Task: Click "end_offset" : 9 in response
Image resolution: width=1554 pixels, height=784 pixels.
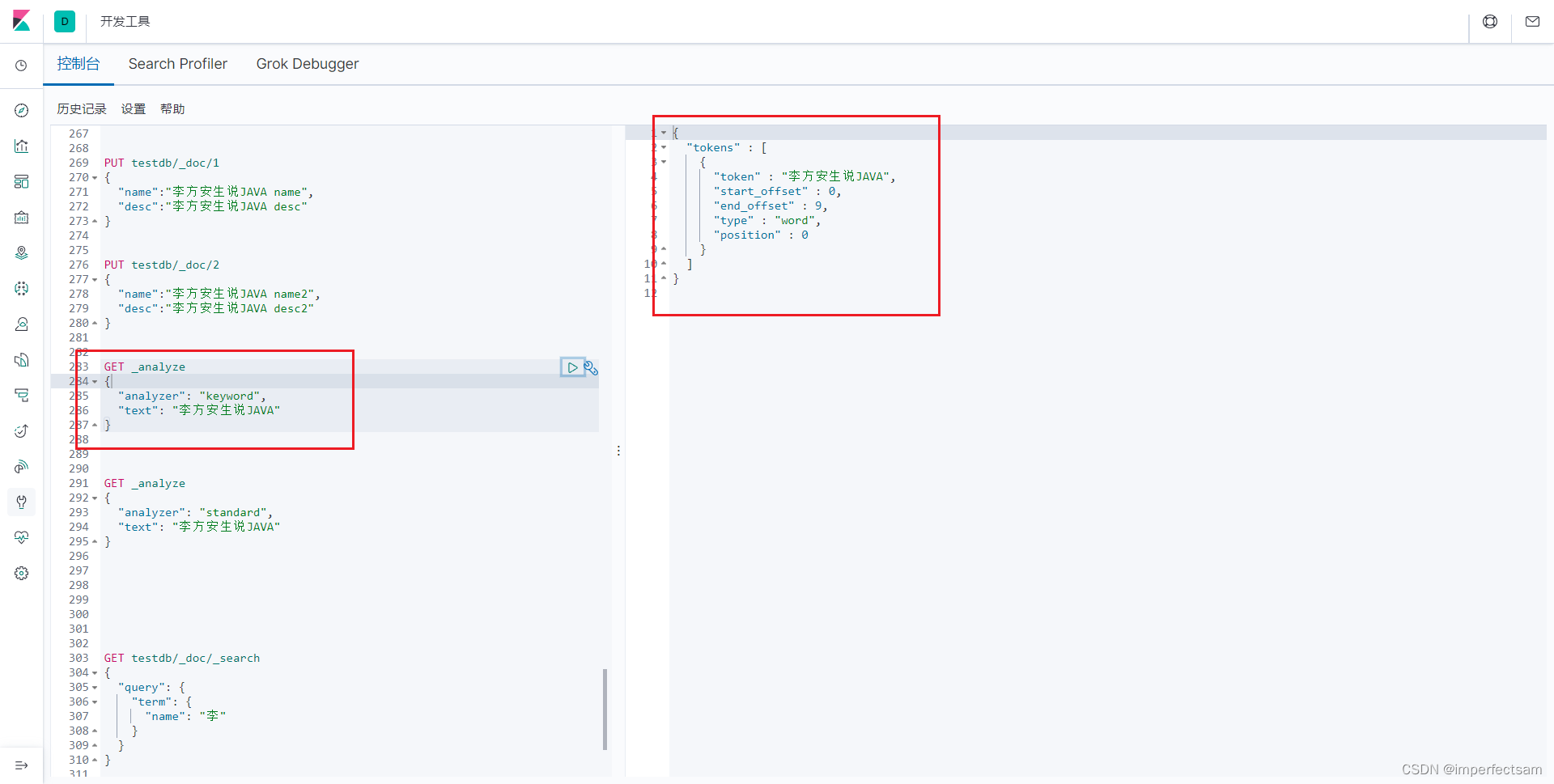Action: tap(771, 206)
